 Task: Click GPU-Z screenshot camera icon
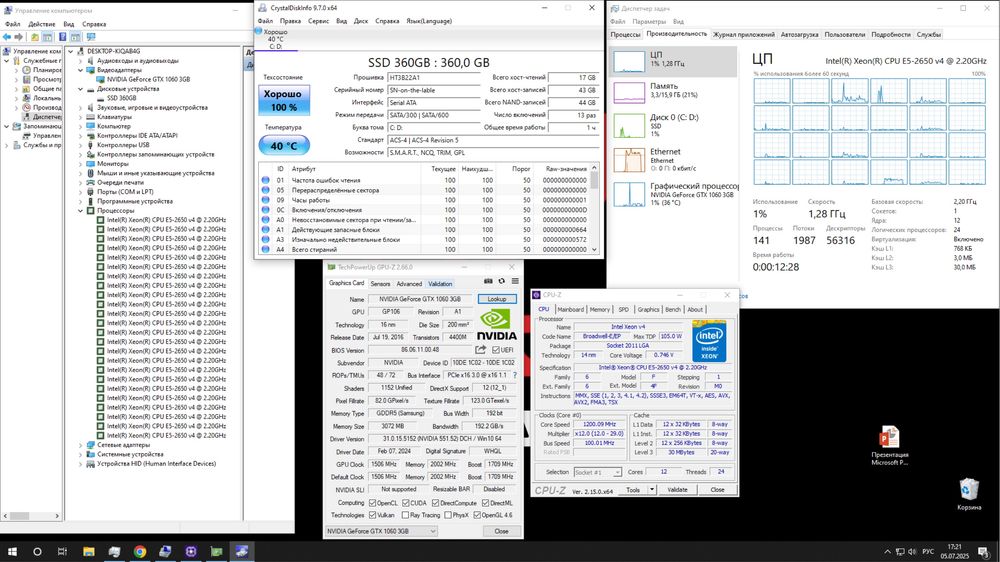click(x=488, y=281)
